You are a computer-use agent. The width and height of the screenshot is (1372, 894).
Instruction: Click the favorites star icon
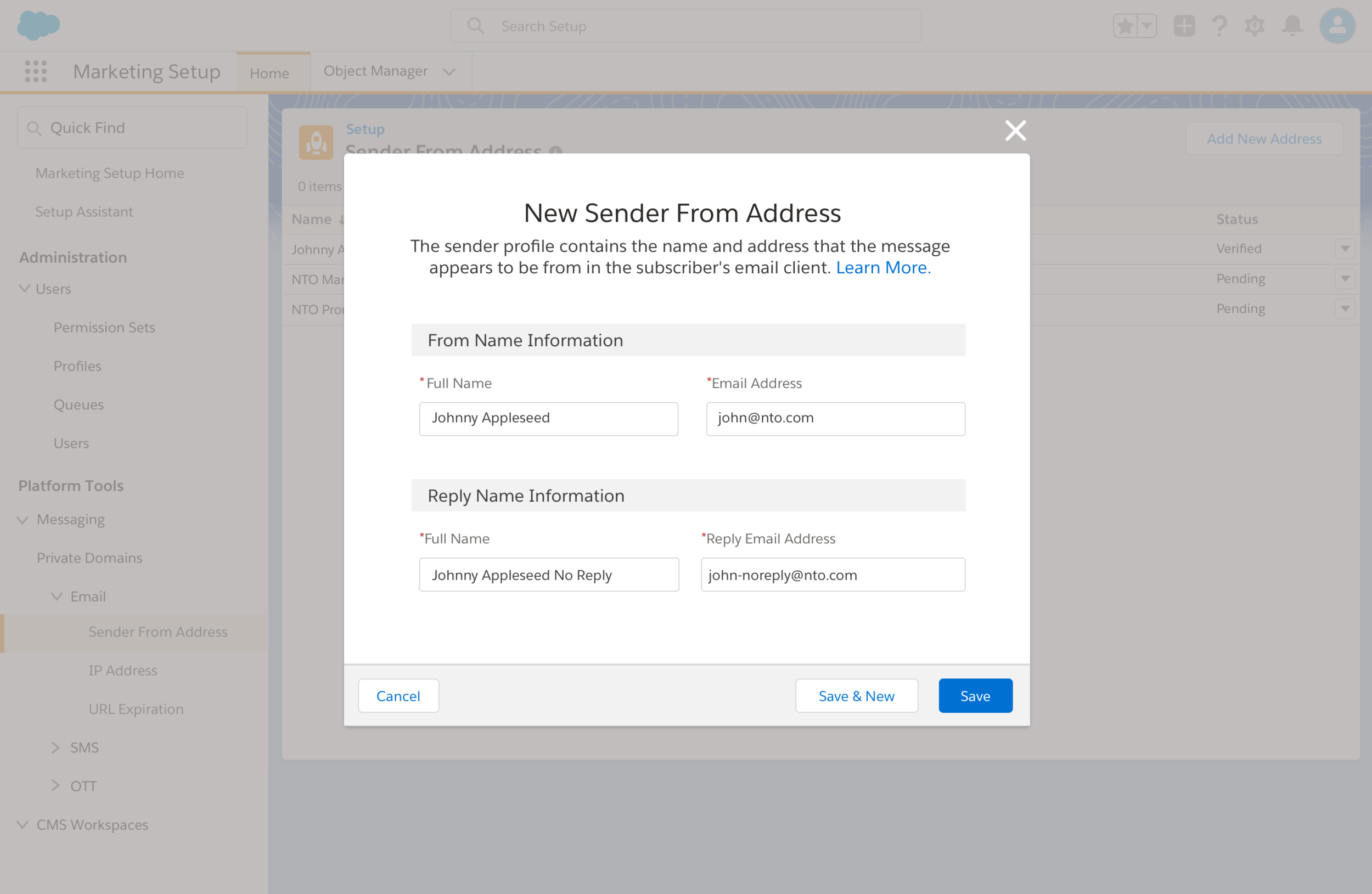[1124, 26]
